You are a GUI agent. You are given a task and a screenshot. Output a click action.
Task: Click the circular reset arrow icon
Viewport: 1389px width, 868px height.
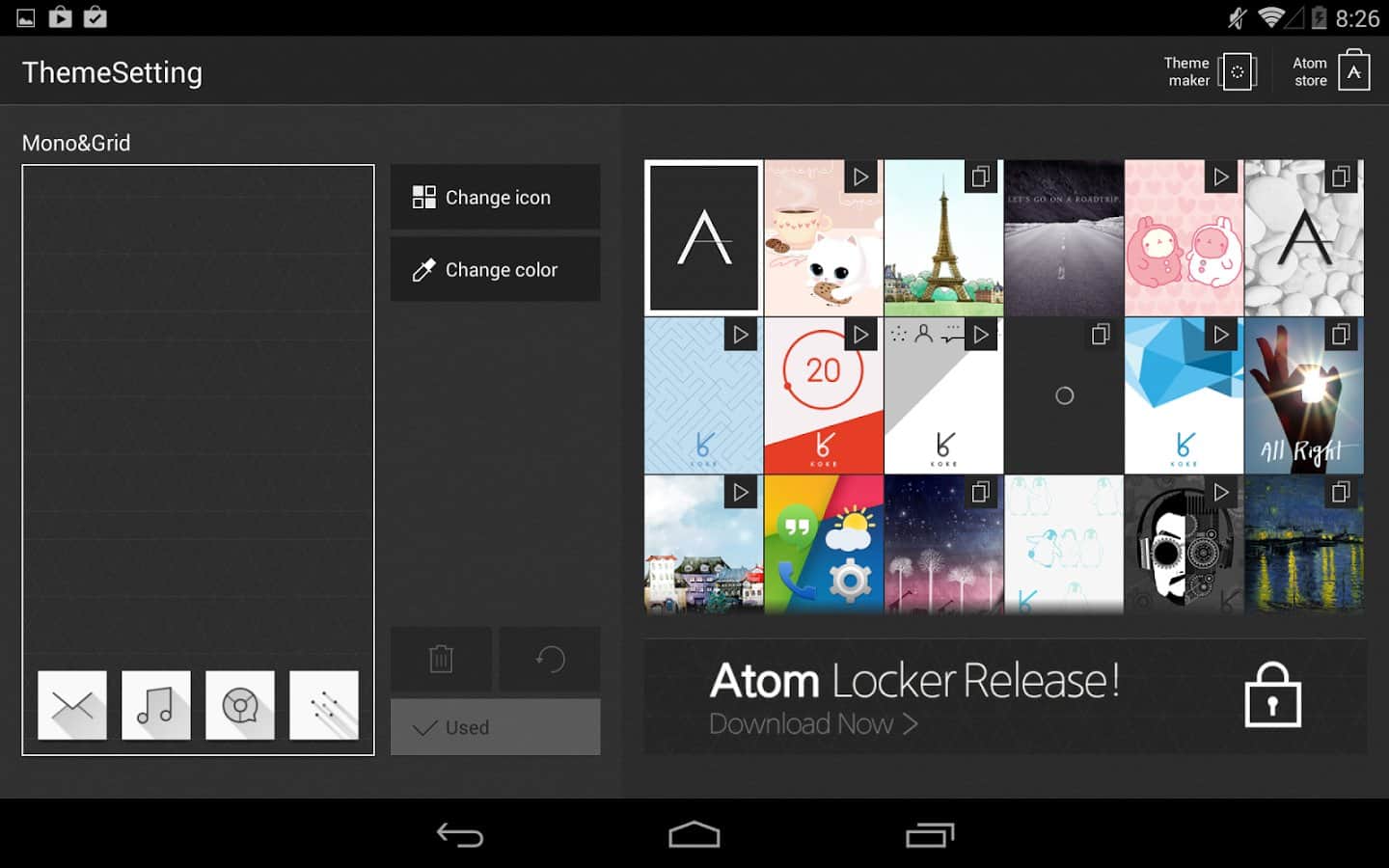click(550, 659)
